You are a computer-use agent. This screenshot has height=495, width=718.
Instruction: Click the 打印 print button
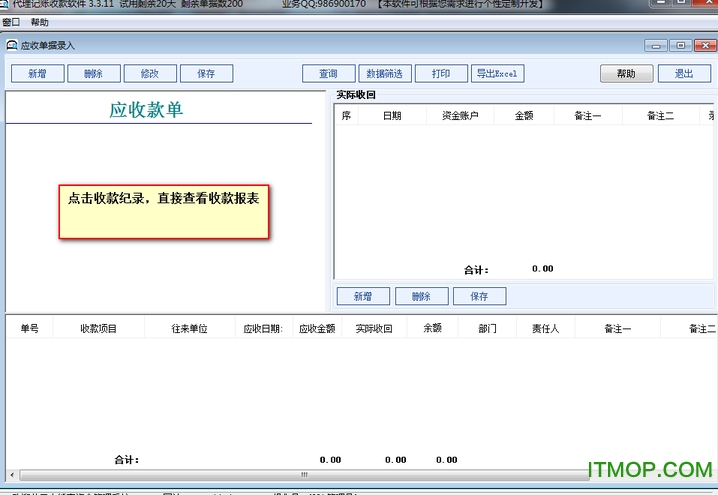440,74
